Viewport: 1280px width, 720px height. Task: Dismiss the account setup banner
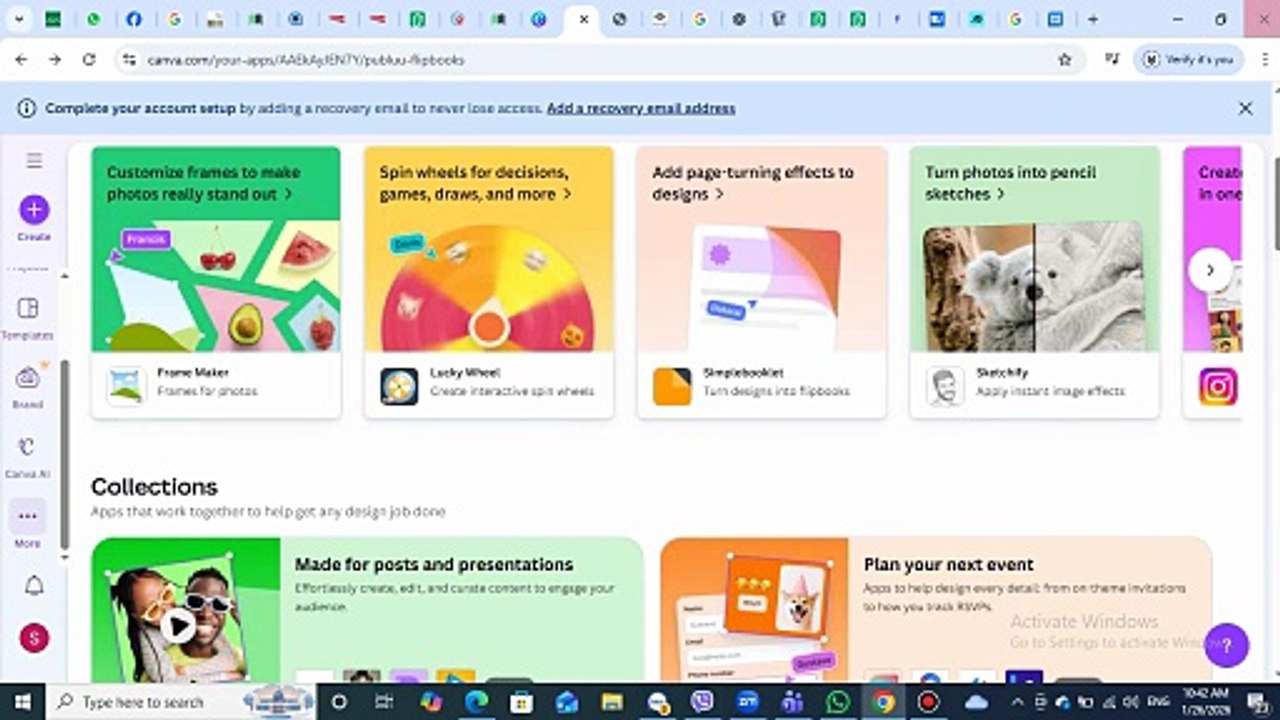pos(1245,108)
